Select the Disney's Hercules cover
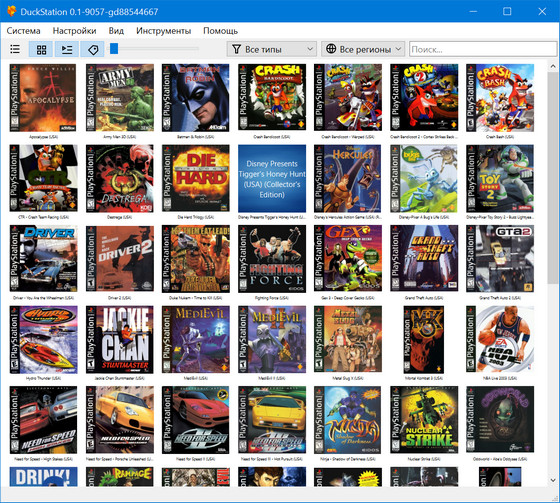560x503 pixels. [348, 178]
